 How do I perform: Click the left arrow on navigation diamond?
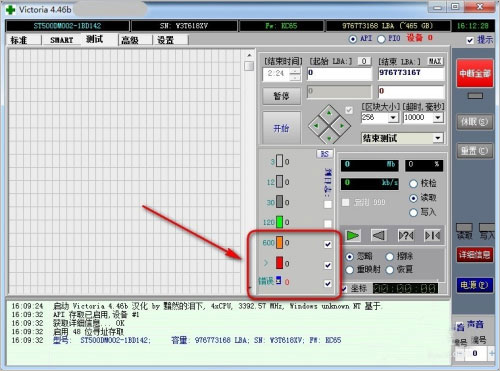tap(316, 126)
